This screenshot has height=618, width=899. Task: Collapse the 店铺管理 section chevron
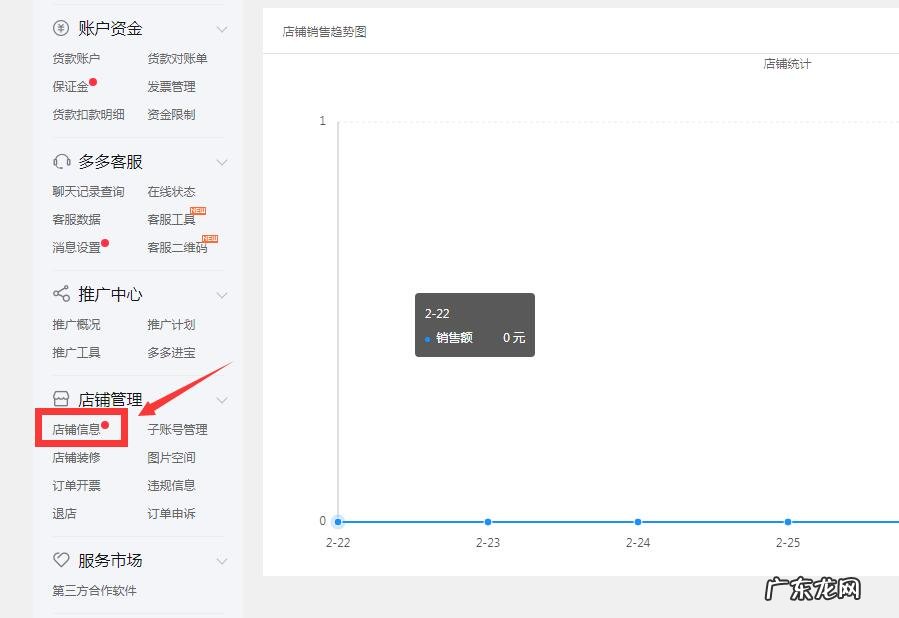pyautogui.click(x=222, y=398)
